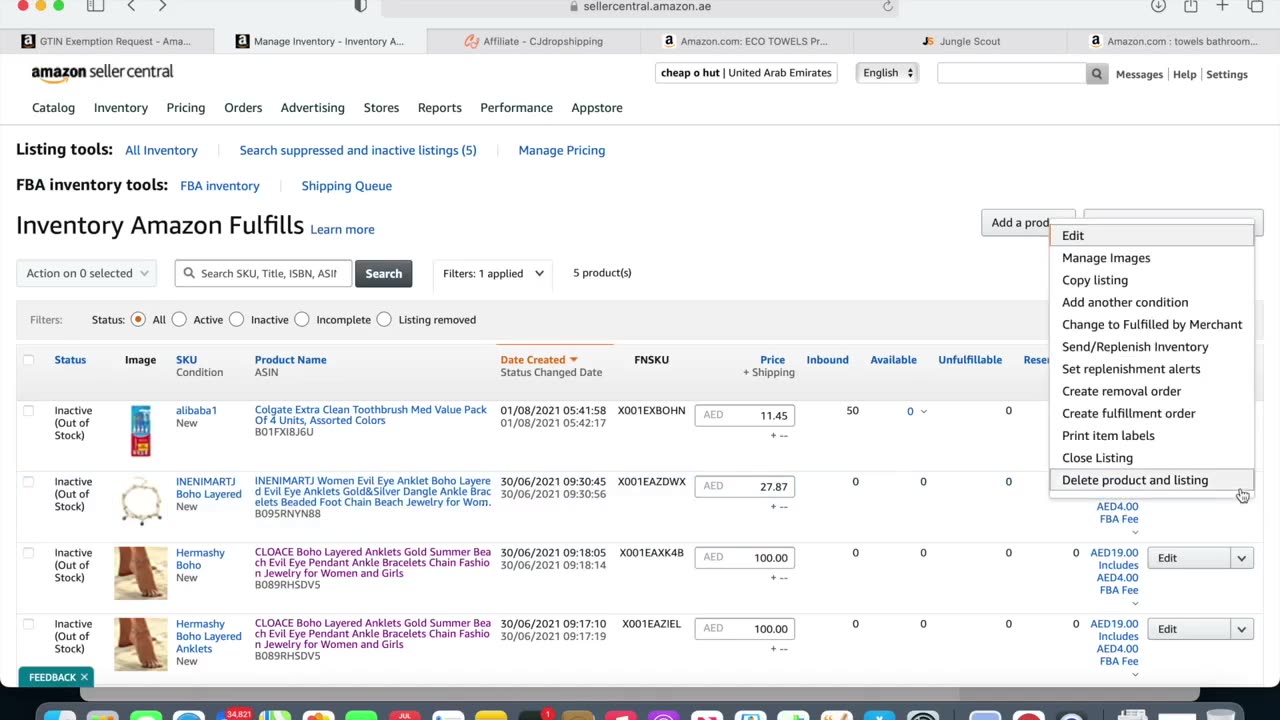Click the Learn more link
Screen dimensions: 1280x720
pos(342,229)
